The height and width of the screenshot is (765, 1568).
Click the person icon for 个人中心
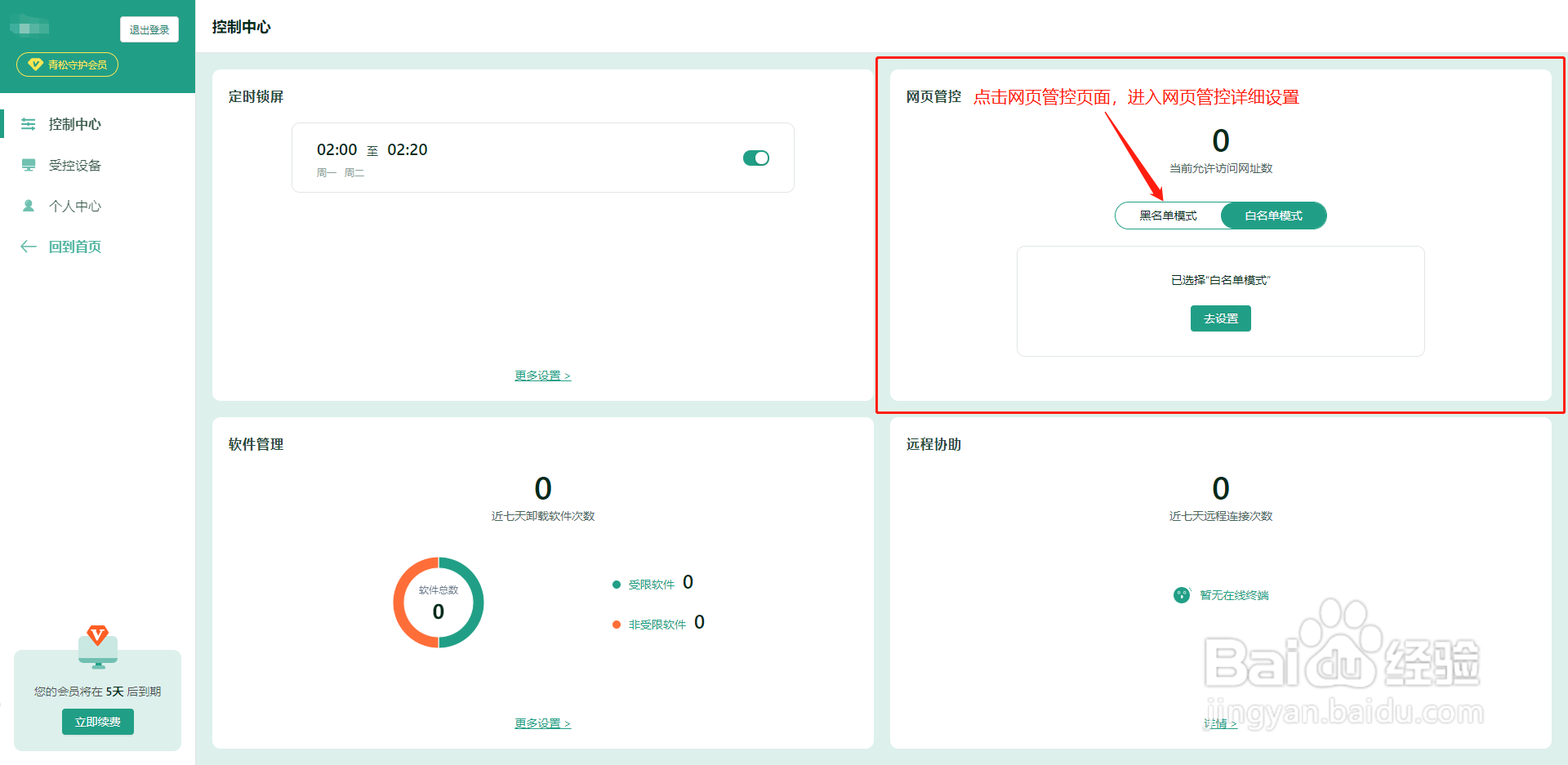29,206
